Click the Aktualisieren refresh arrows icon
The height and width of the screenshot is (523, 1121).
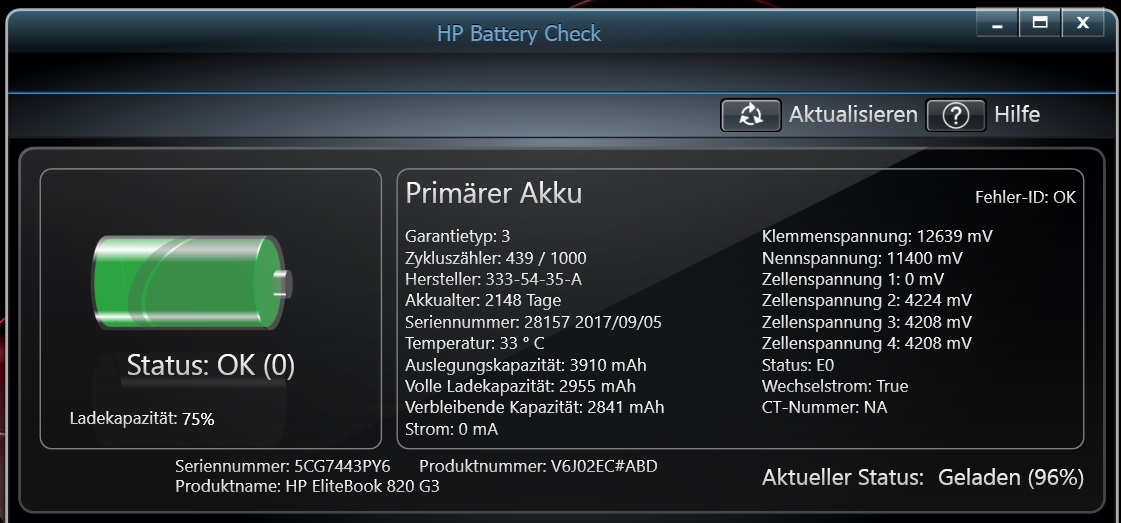pyautogui.click(x=751, y=115)
